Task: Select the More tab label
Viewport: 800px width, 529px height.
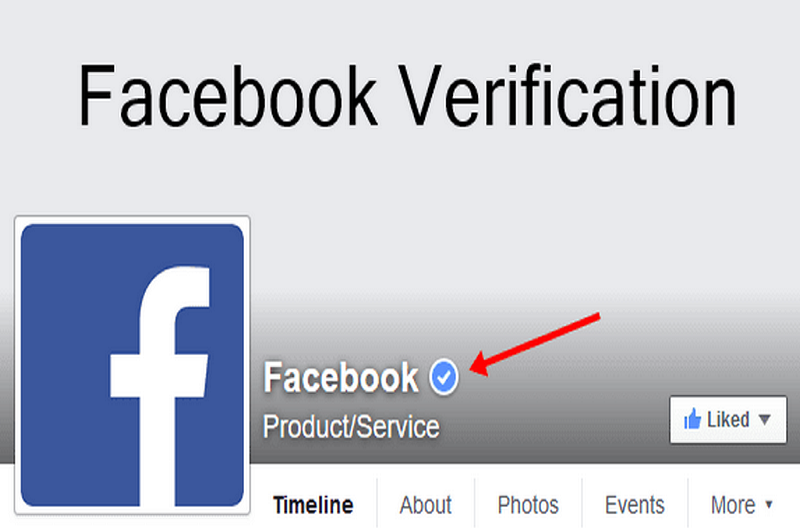Action: pyautogui.click(x=733, y=505)
